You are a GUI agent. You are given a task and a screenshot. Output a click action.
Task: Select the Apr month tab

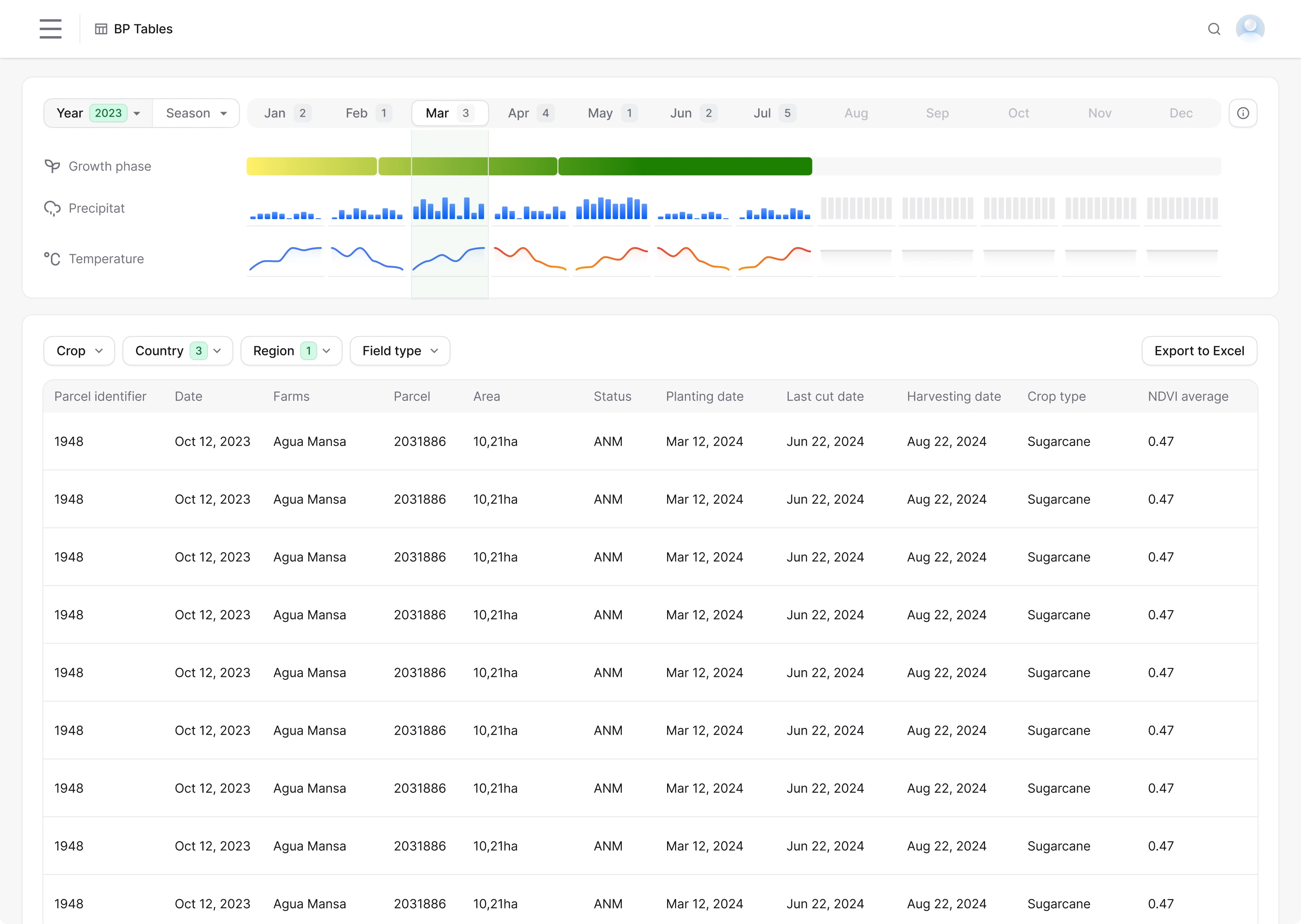pyautogui.click(x=529, y=113)
